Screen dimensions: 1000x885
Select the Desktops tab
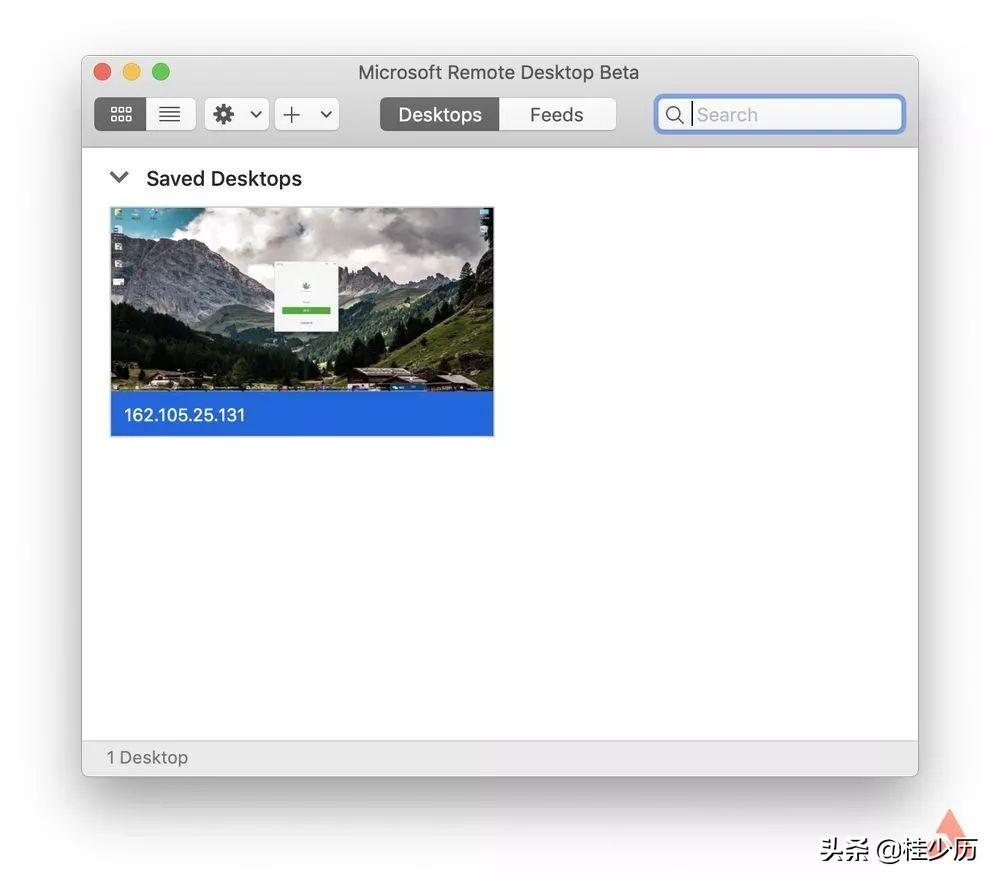coord(440,112)
